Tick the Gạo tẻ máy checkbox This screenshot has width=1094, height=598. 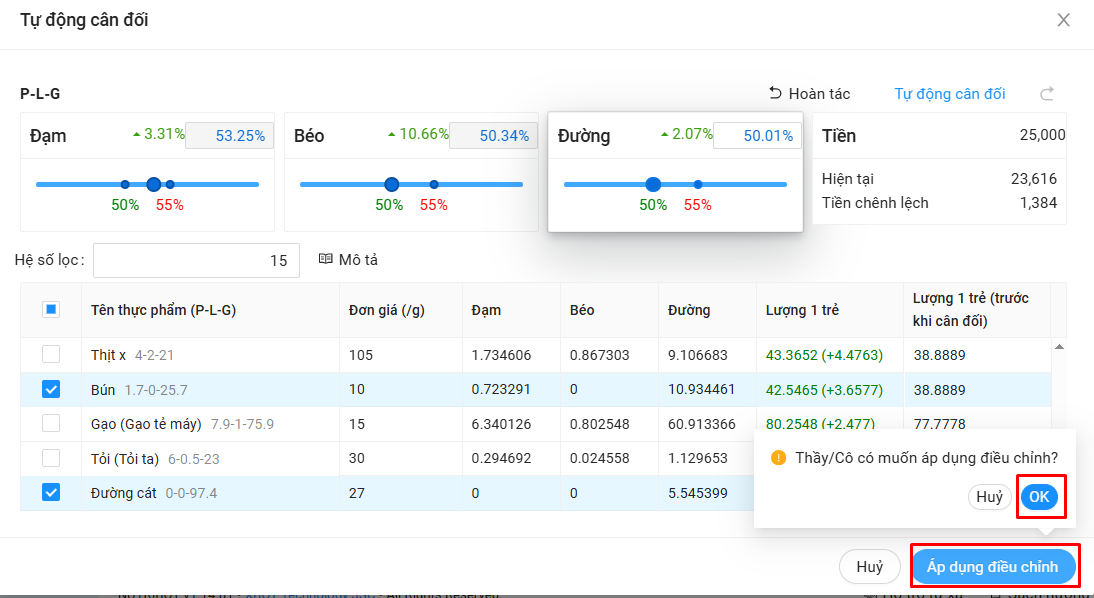pos(51,424)
